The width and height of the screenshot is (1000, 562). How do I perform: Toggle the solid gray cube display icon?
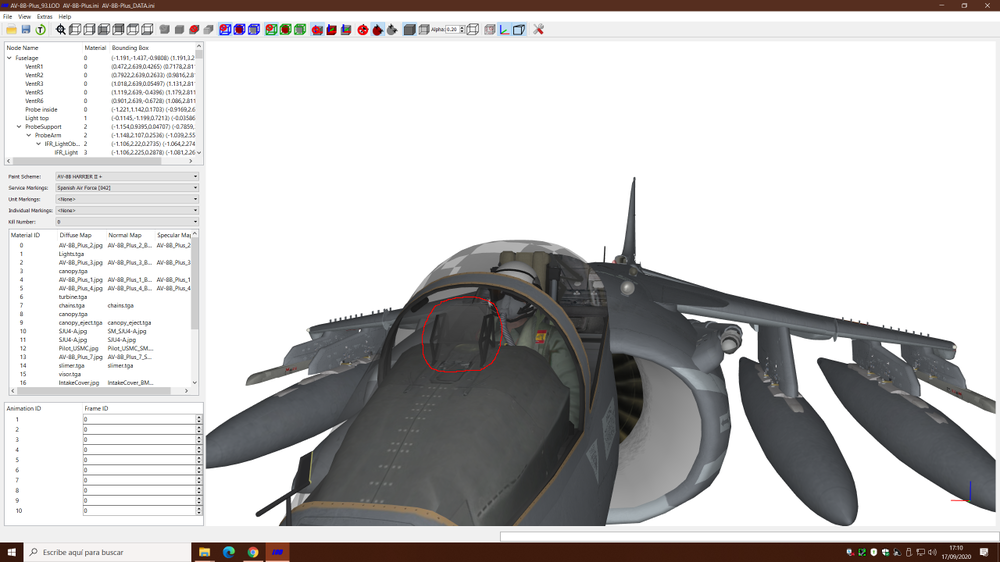tap(409, 29)
